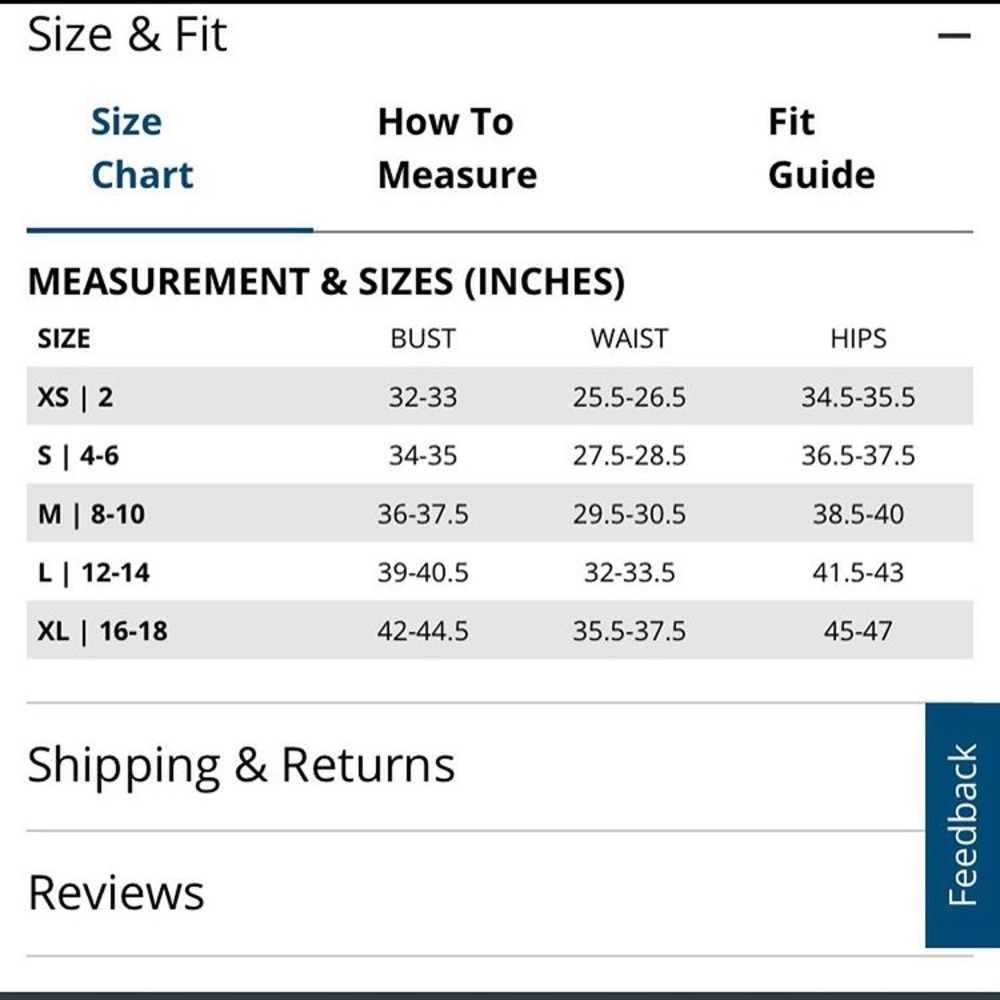1000x1000 pixels.
Task: Select the Fit Guide tab
Action: 821,148
